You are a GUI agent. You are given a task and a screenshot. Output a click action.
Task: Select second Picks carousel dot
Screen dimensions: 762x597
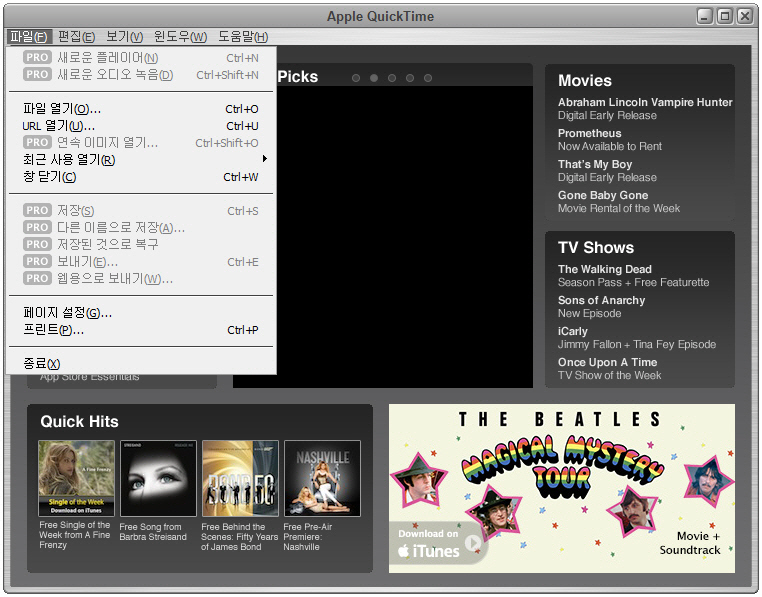tap(374, 78)
